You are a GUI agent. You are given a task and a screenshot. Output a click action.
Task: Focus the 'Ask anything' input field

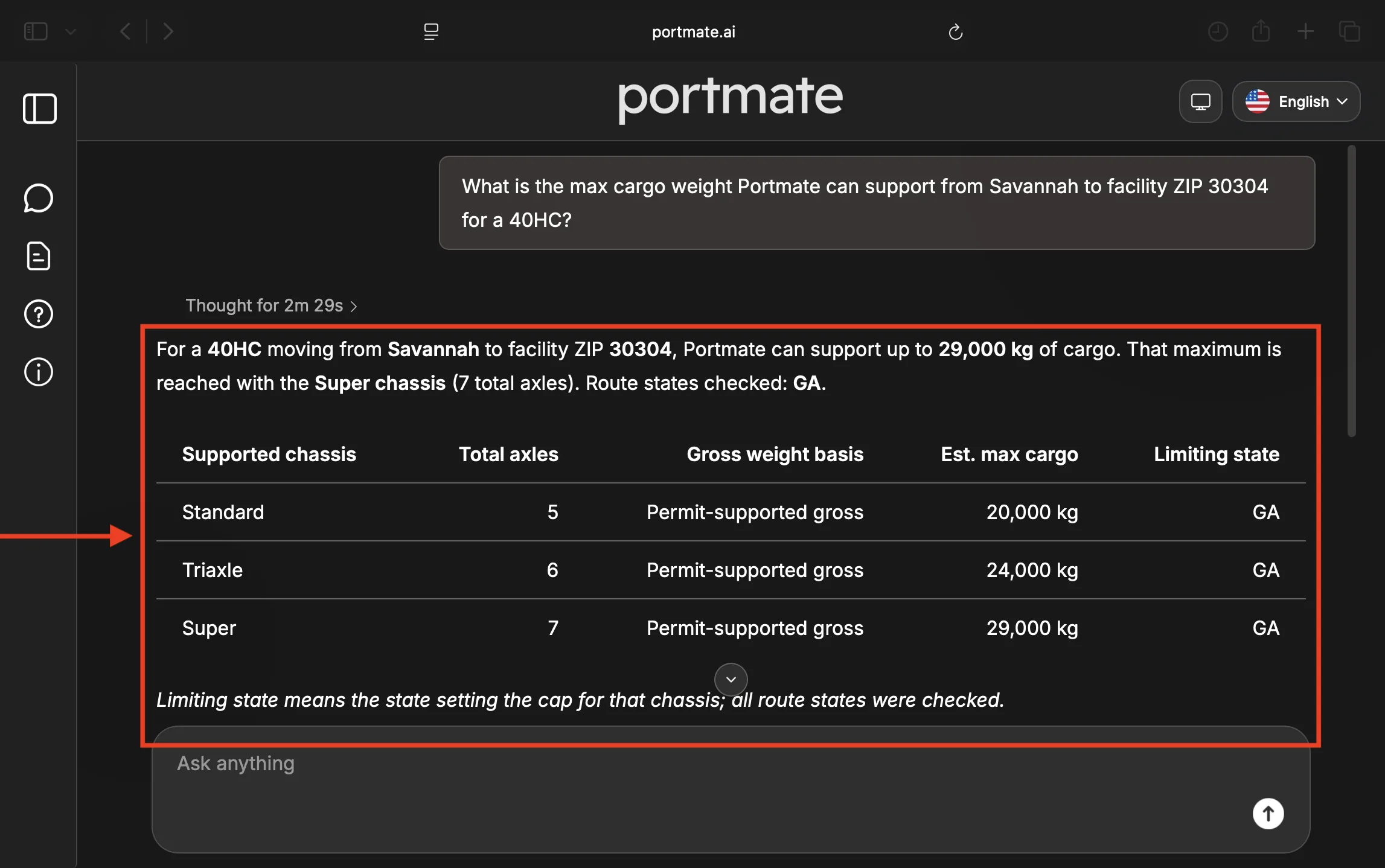[x=731, y=790]
